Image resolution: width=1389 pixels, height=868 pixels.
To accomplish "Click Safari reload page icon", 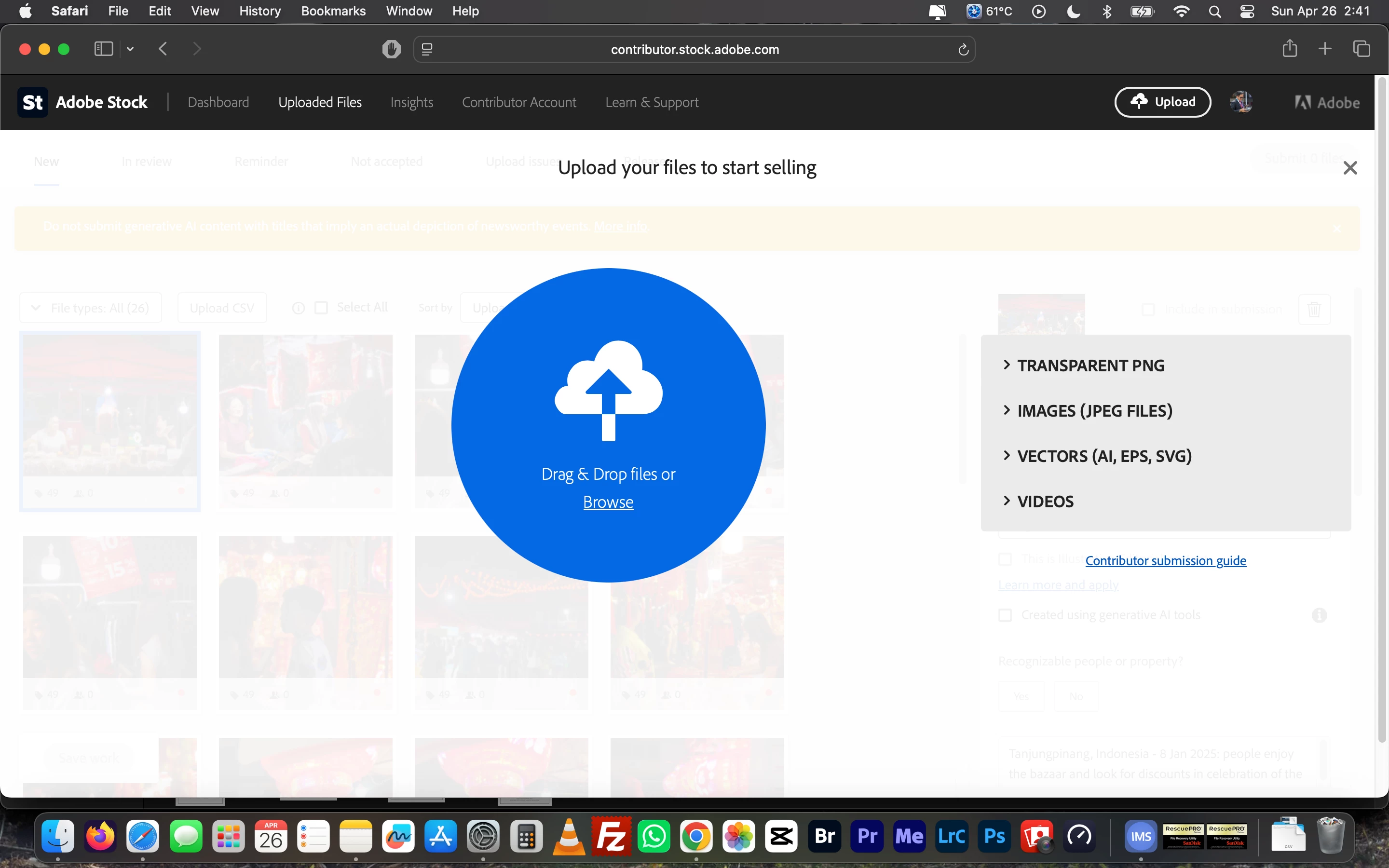I will [x=963, y=50].
